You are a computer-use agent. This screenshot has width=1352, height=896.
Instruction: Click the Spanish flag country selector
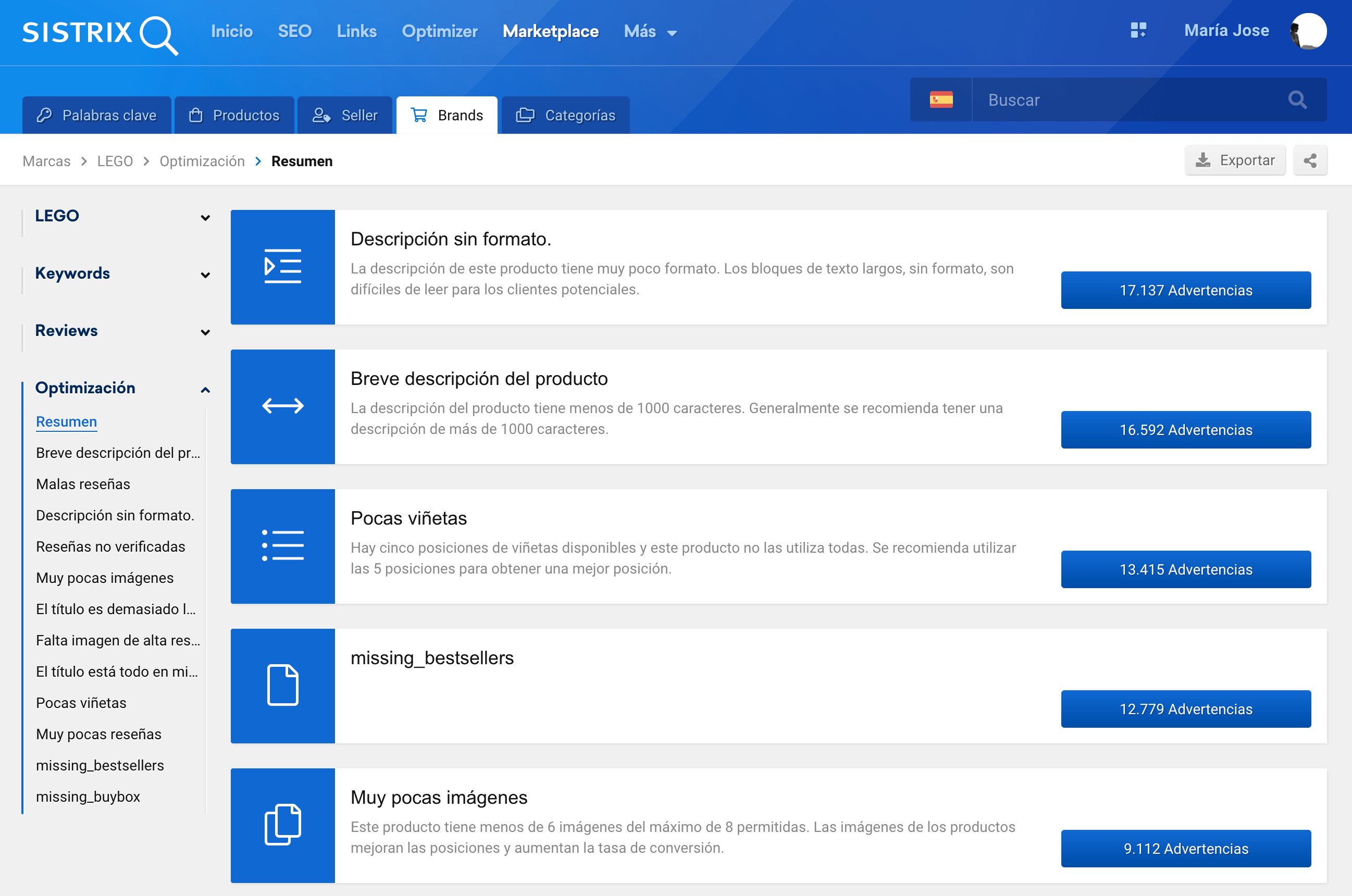(x=940, y=100)
